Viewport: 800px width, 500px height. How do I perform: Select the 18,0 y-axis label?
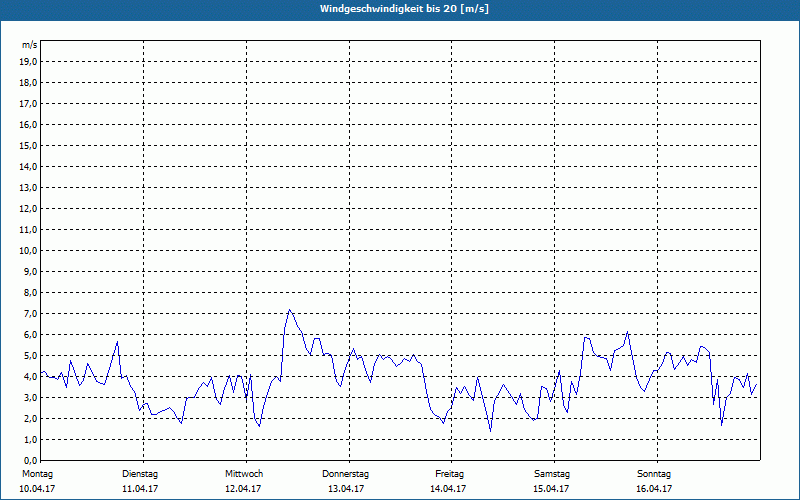(x=28, y=83)
